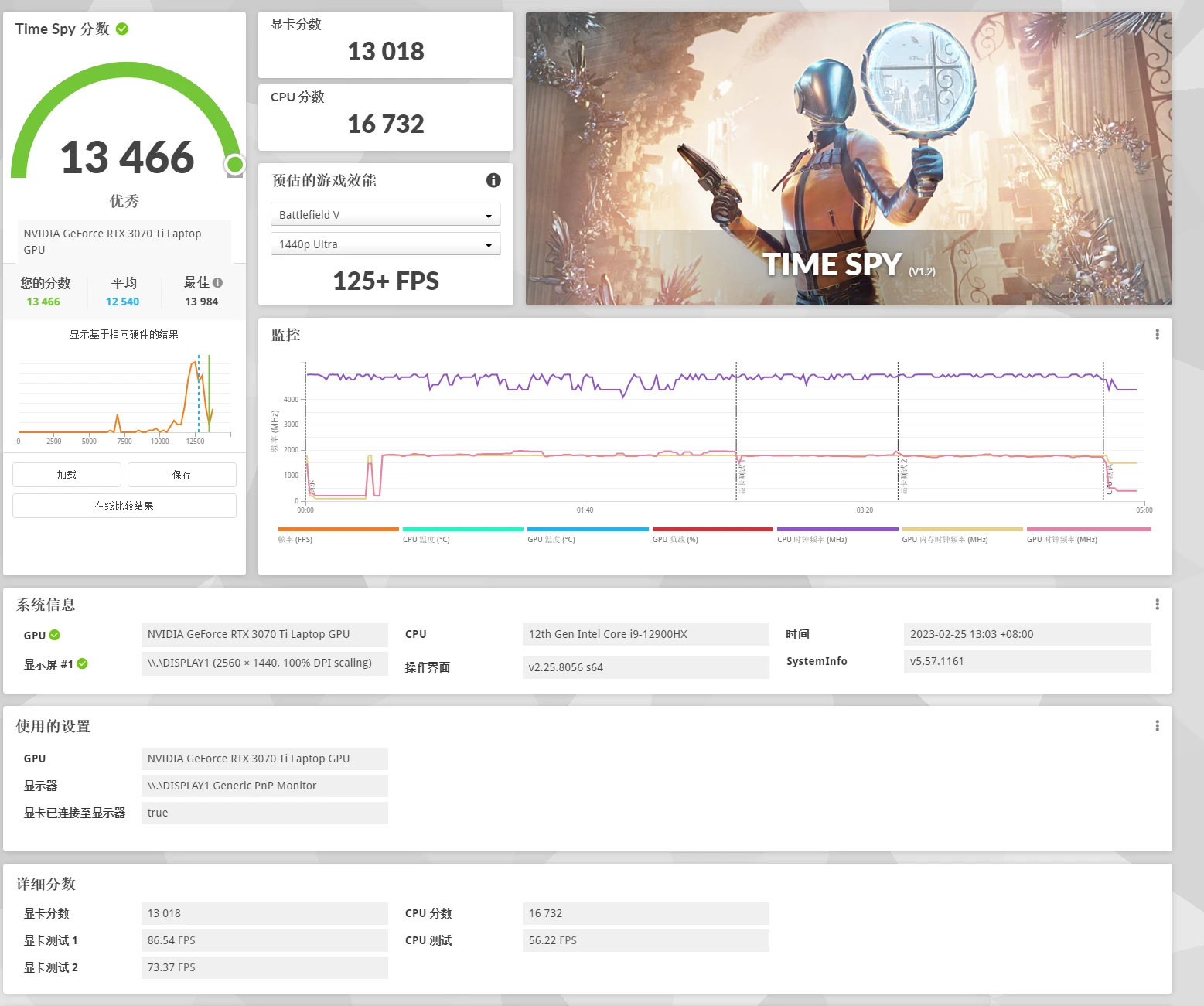Viewport: 1204px width, 1006px height.
Task: Click the score distribution chart under 显示基于相同硬件的结果
Action: pyautogui.click(x=124, y=398)
